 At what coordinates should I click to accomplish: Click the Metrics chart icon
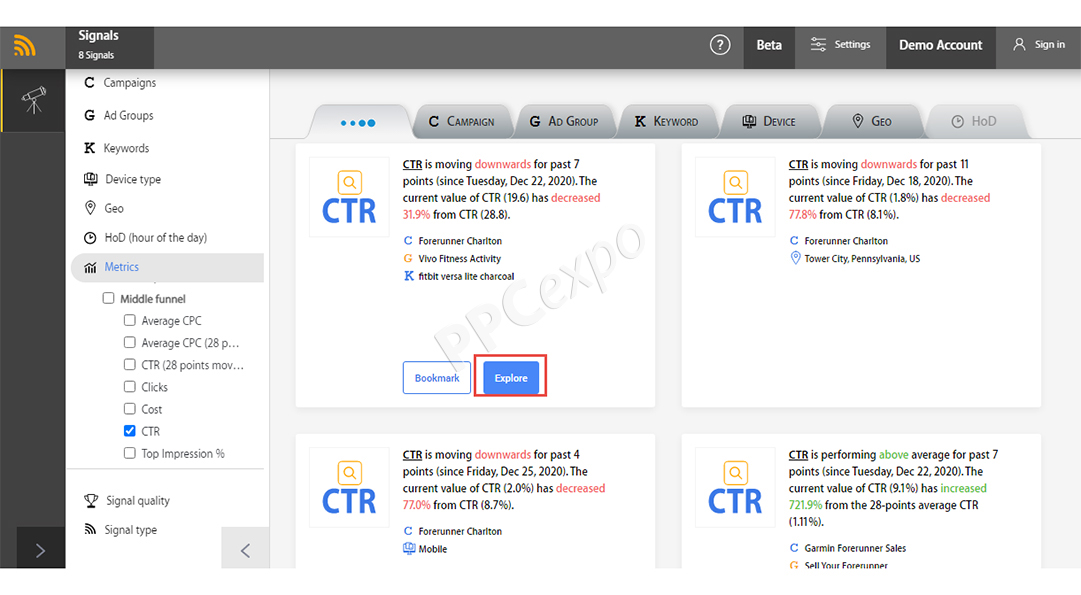[90, 268]
